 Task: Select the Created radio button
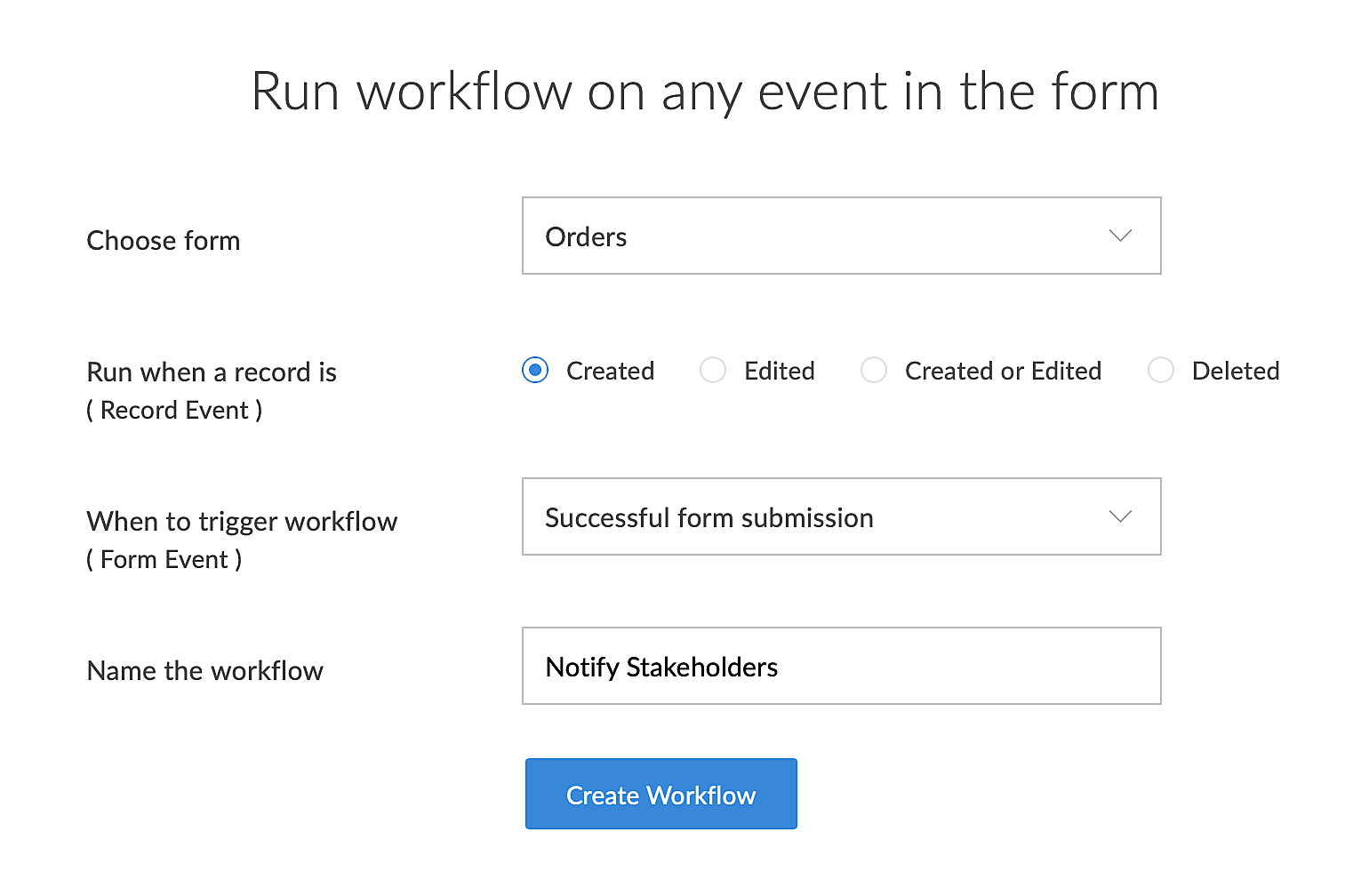tap(535, 370)
